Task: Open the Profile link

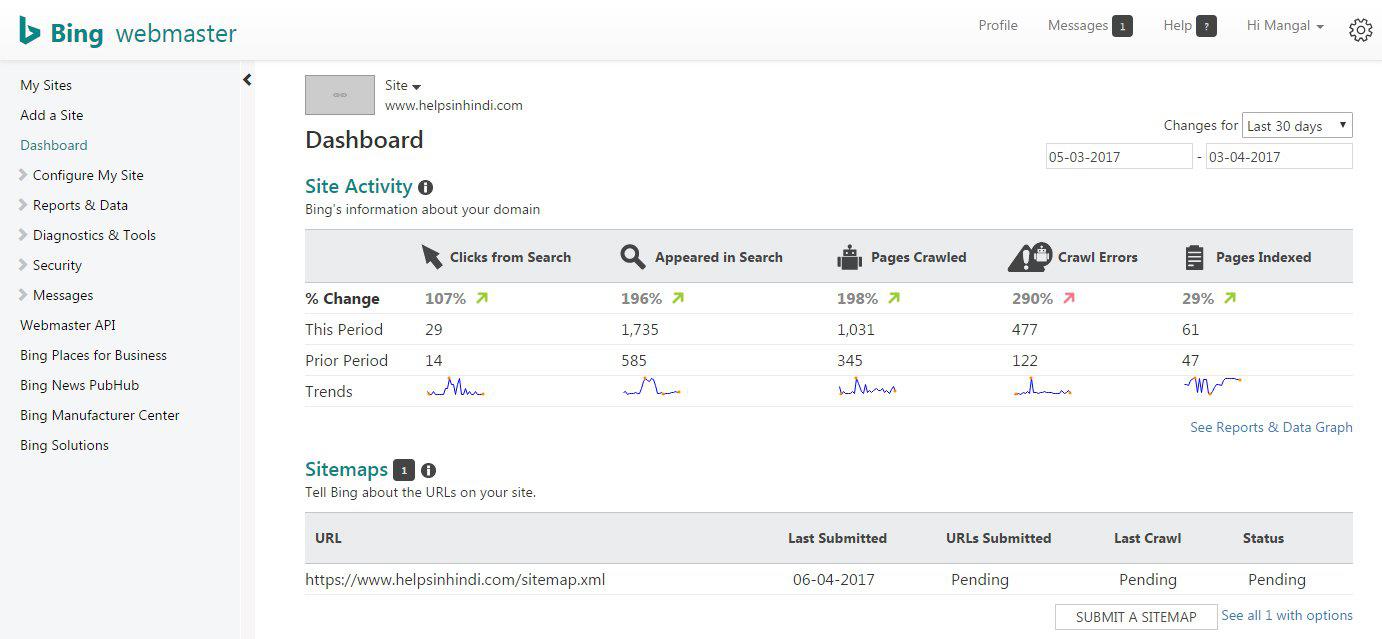Action: pyautogui.click(x=998, y=26)
